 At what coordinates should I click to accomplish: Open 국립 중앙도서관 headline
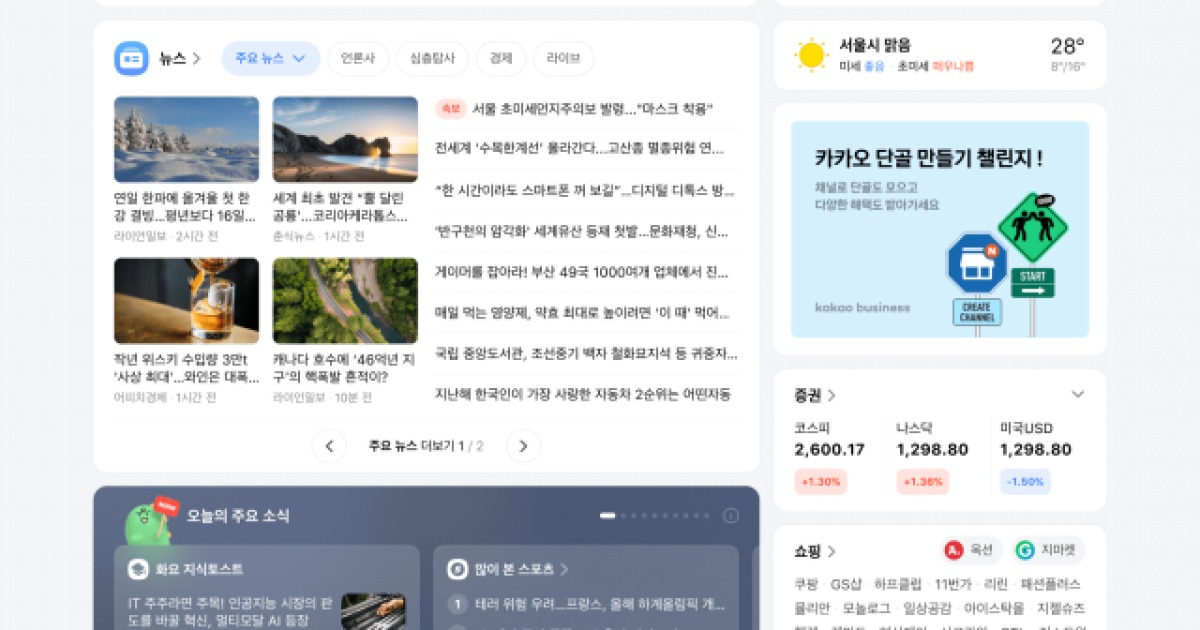[586, 353]
